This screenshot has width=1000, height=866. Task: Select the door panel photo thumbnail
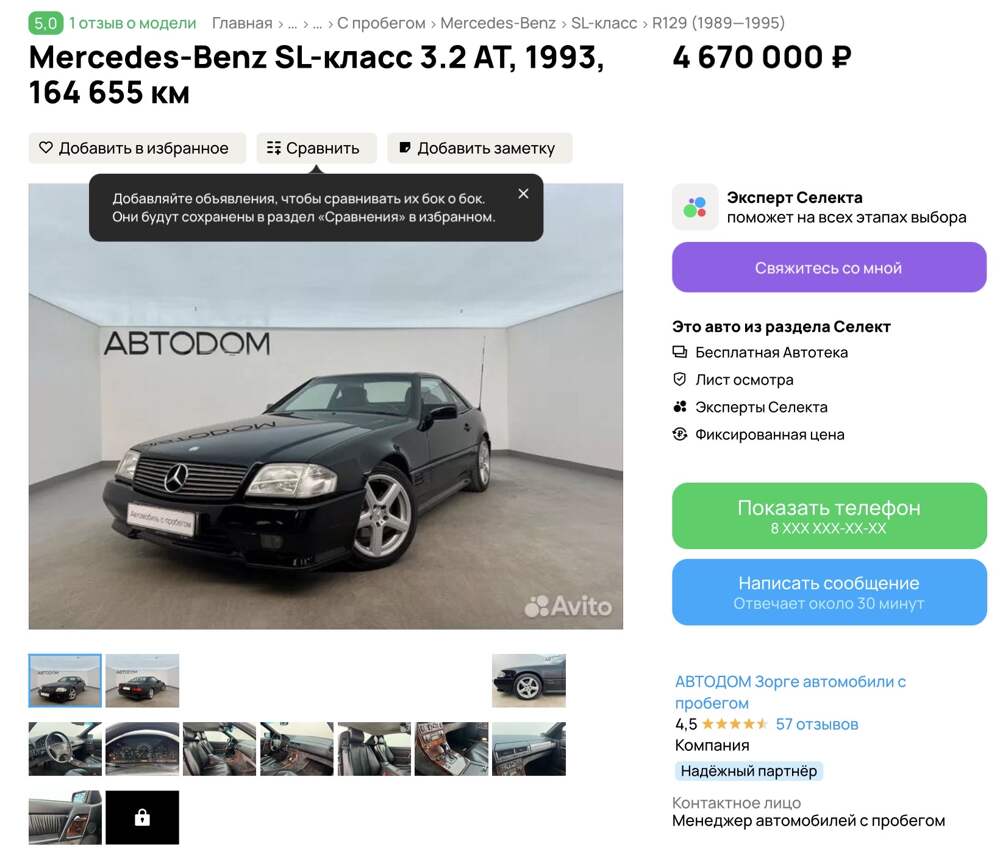tap(65, 818)
